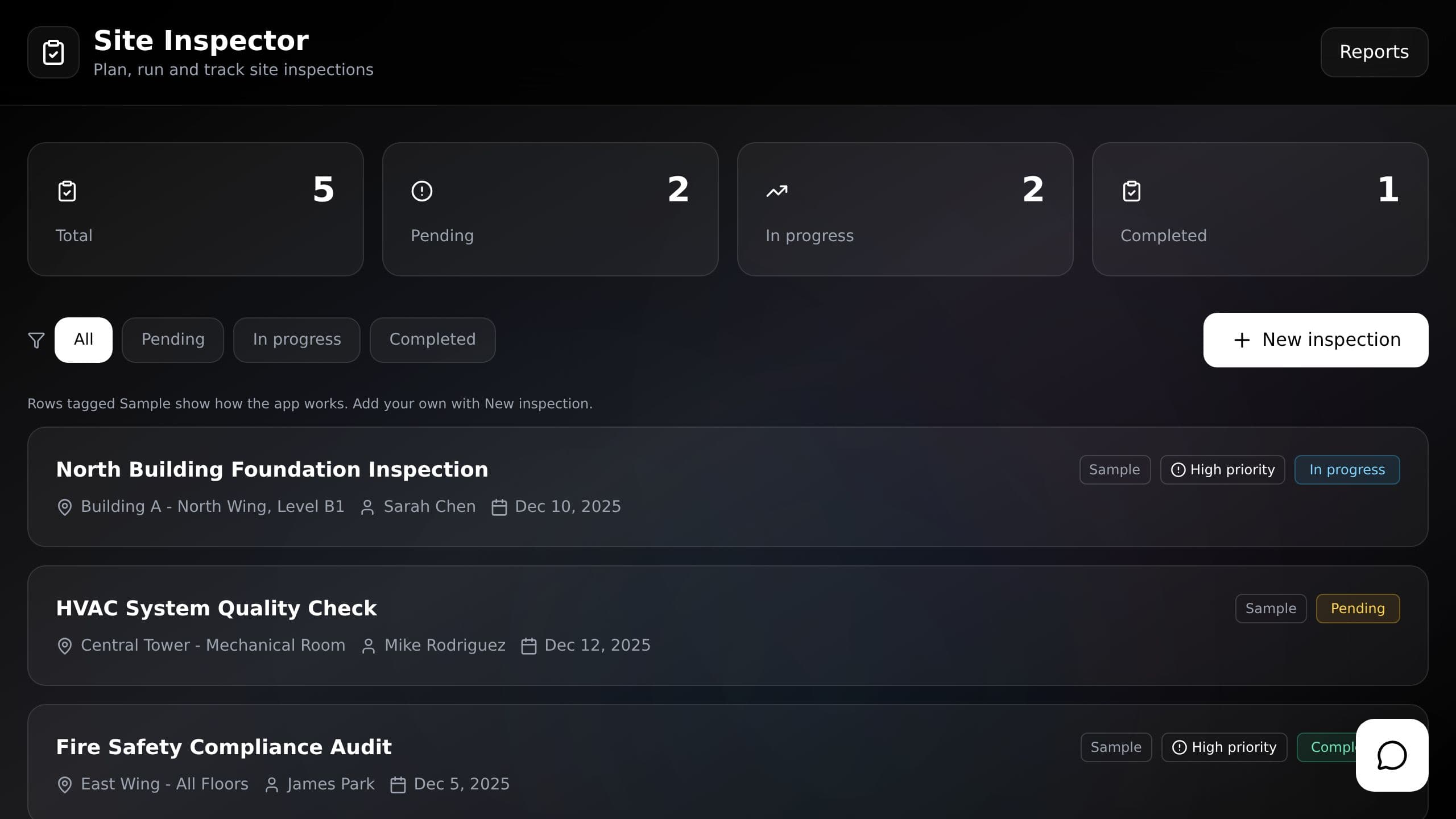Viewport: 1456px width, 819px height.
Task: Click Sample tag on Fire Safety row
Action: (1116, 747)
